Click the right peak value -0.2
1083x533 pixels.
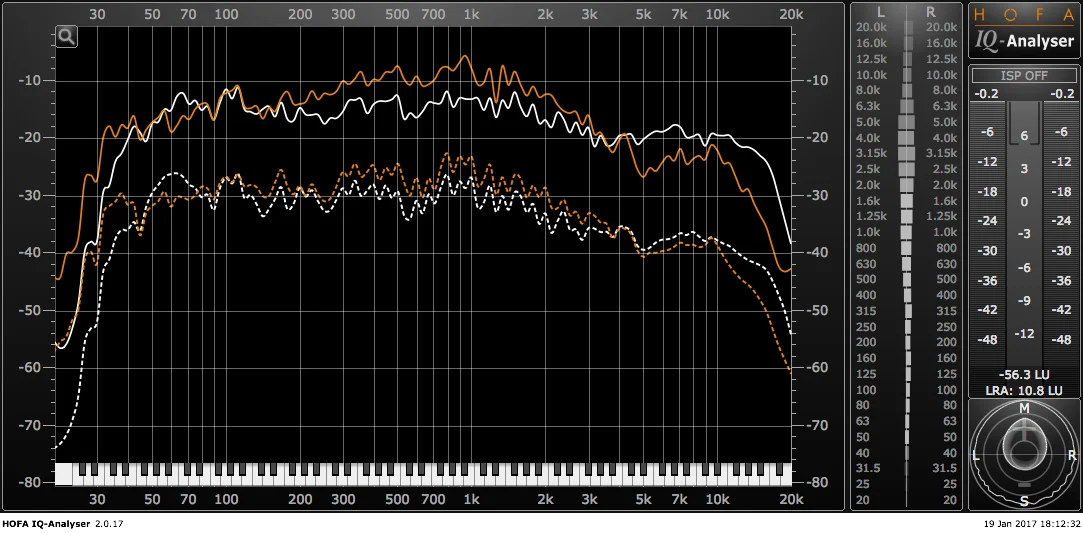[1060, 94]
